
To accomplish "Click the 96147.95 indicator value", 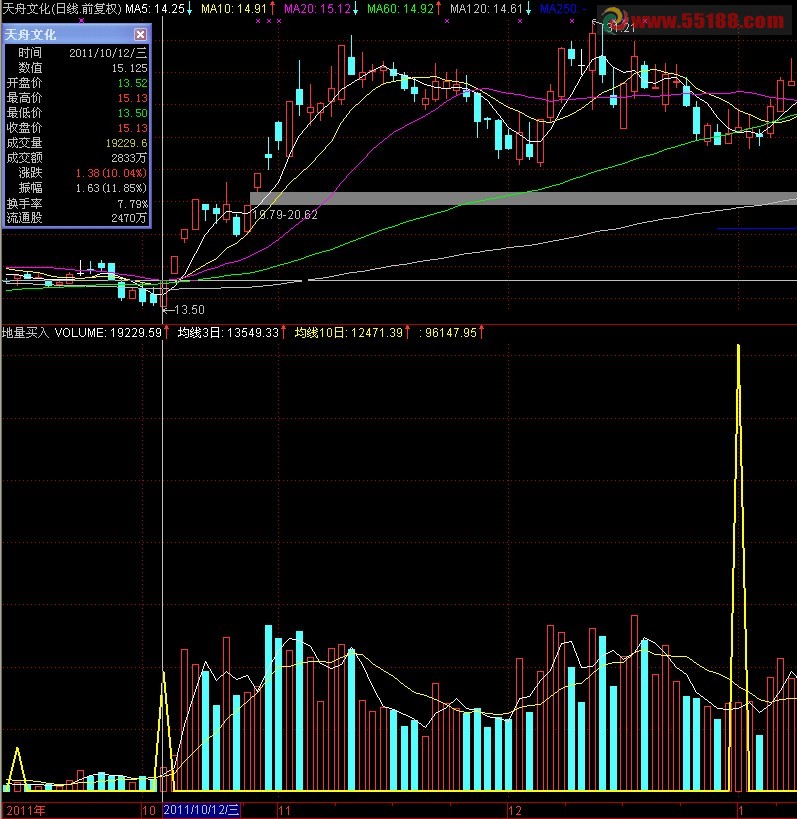I will (451, 333).
